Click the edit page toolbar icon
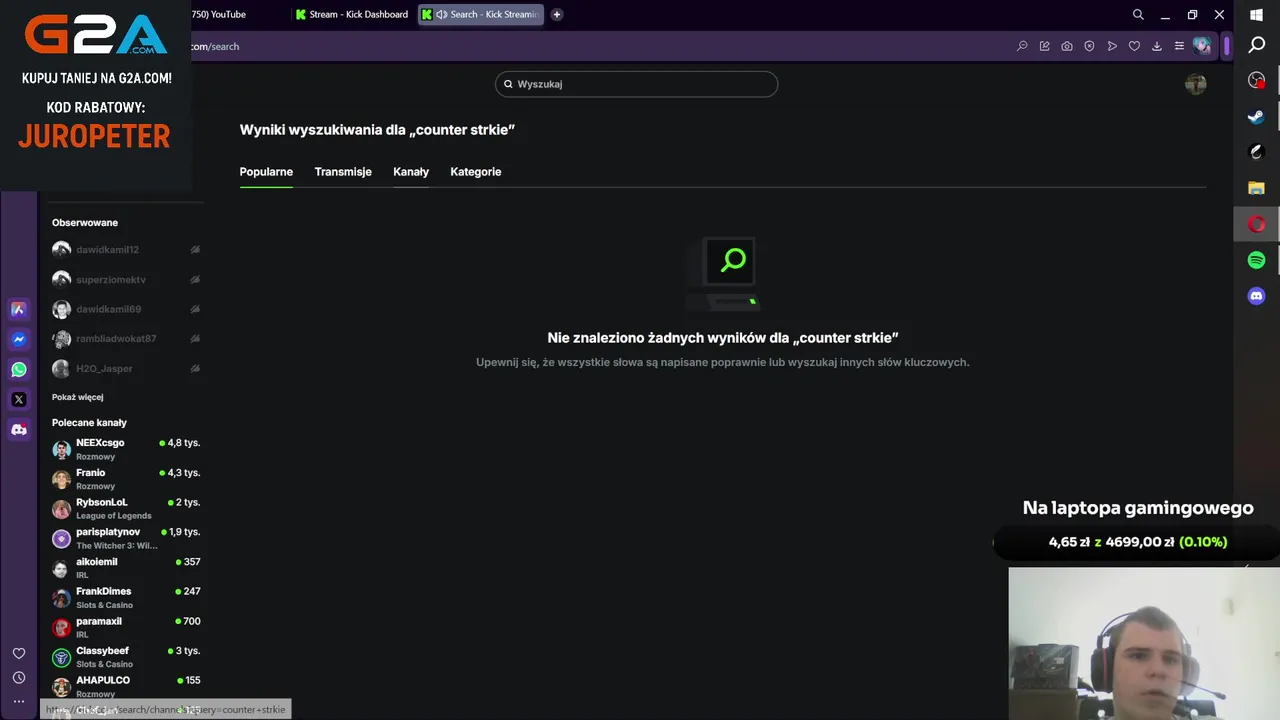This screenshot has height=720, width=1280. 1044,46
